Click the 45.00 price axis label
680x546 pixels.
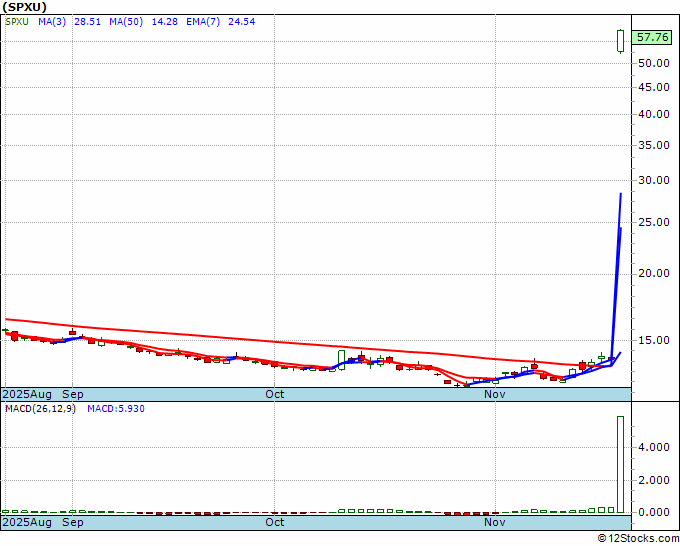tap(654, 87)
